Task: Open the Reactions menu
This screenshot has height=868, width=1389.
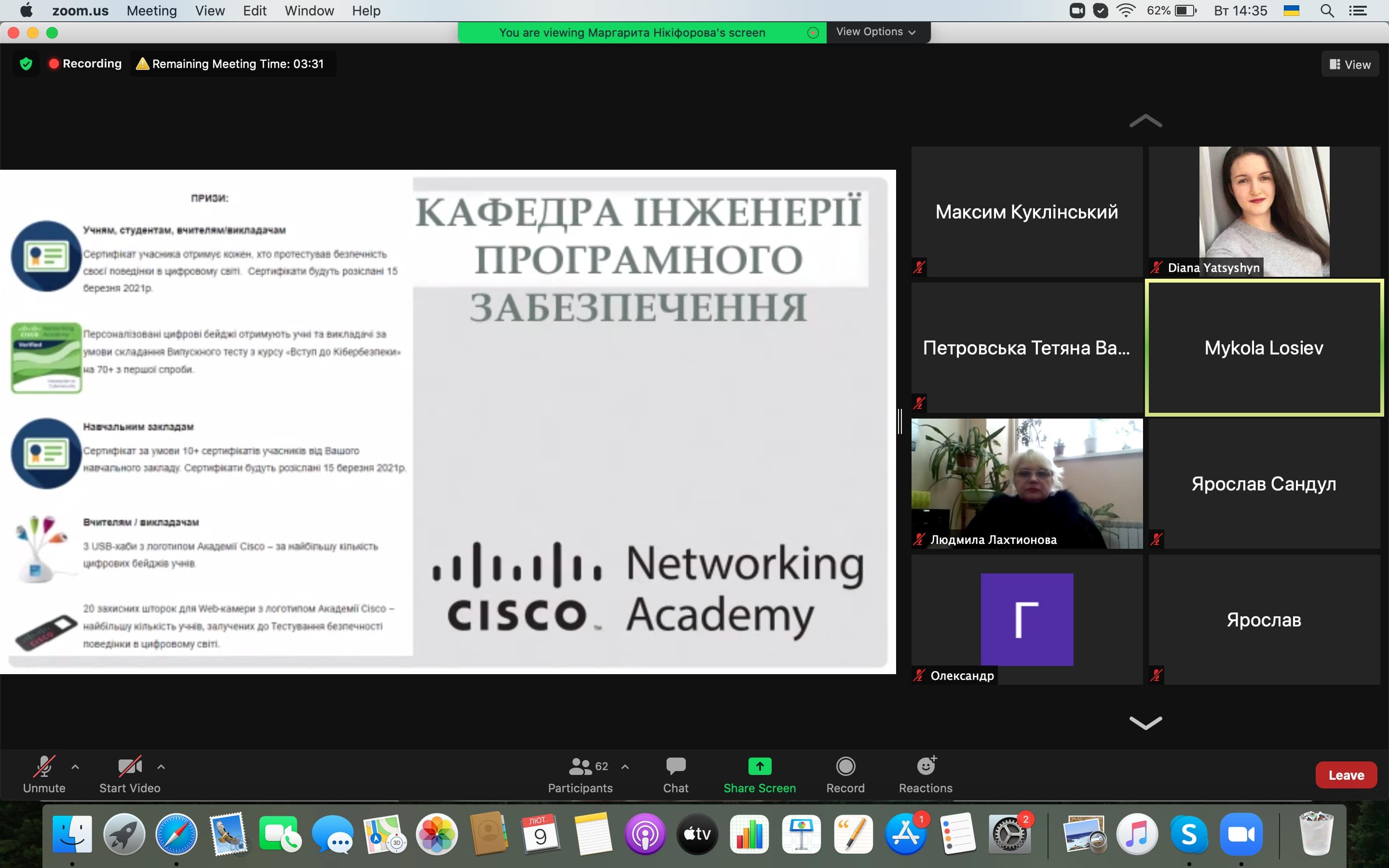Action: (x=925, y=774)
